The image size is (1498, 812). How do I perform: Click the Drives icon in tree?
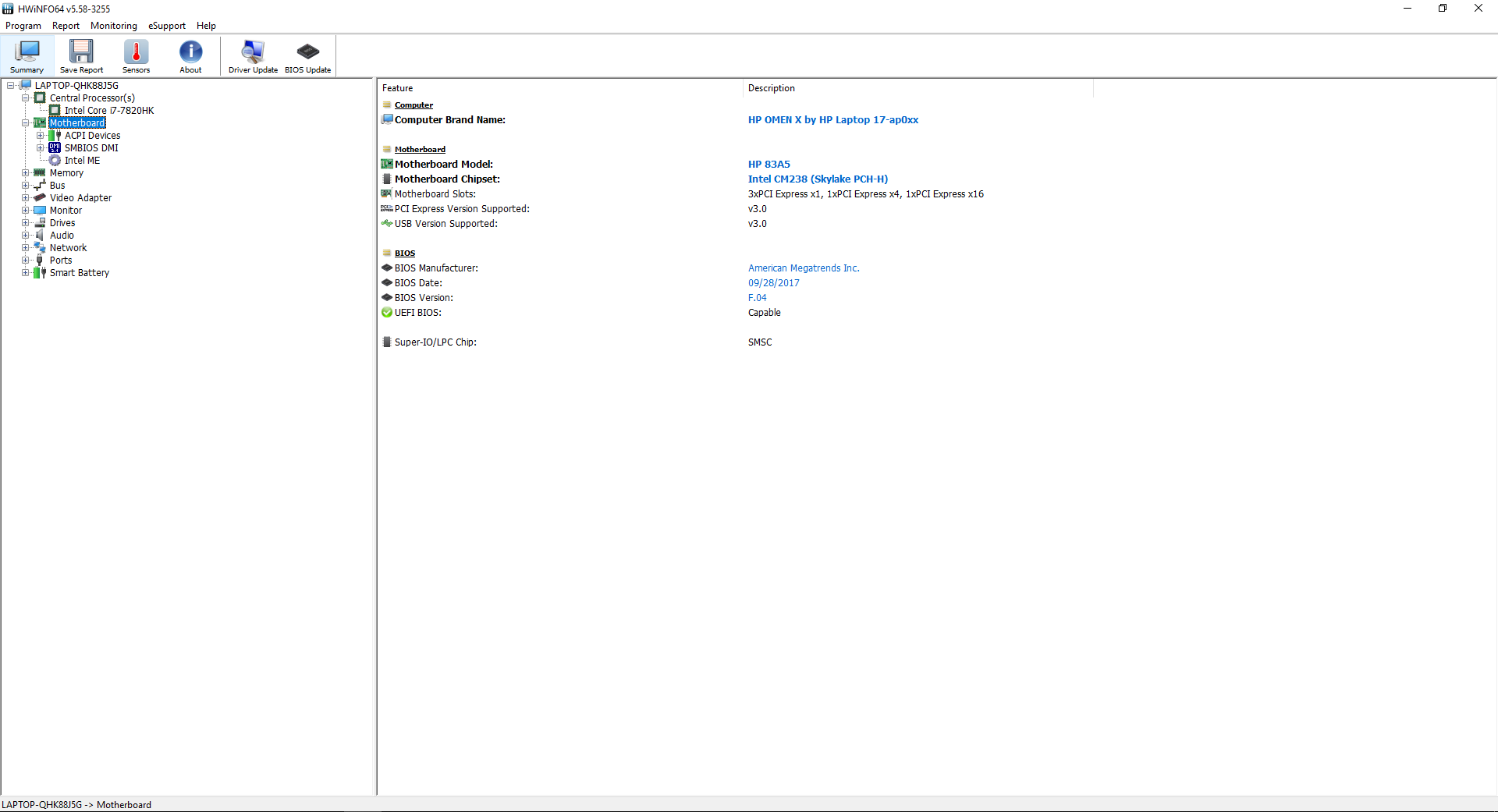tap(40, 223)
